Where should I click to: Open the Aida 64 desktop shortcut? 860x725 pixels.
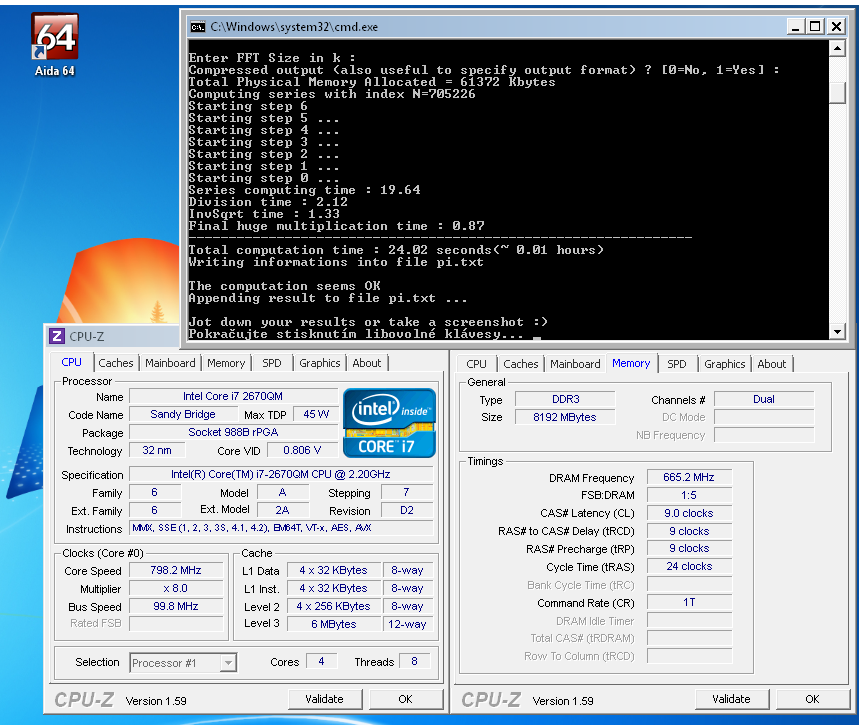point(54,44)
